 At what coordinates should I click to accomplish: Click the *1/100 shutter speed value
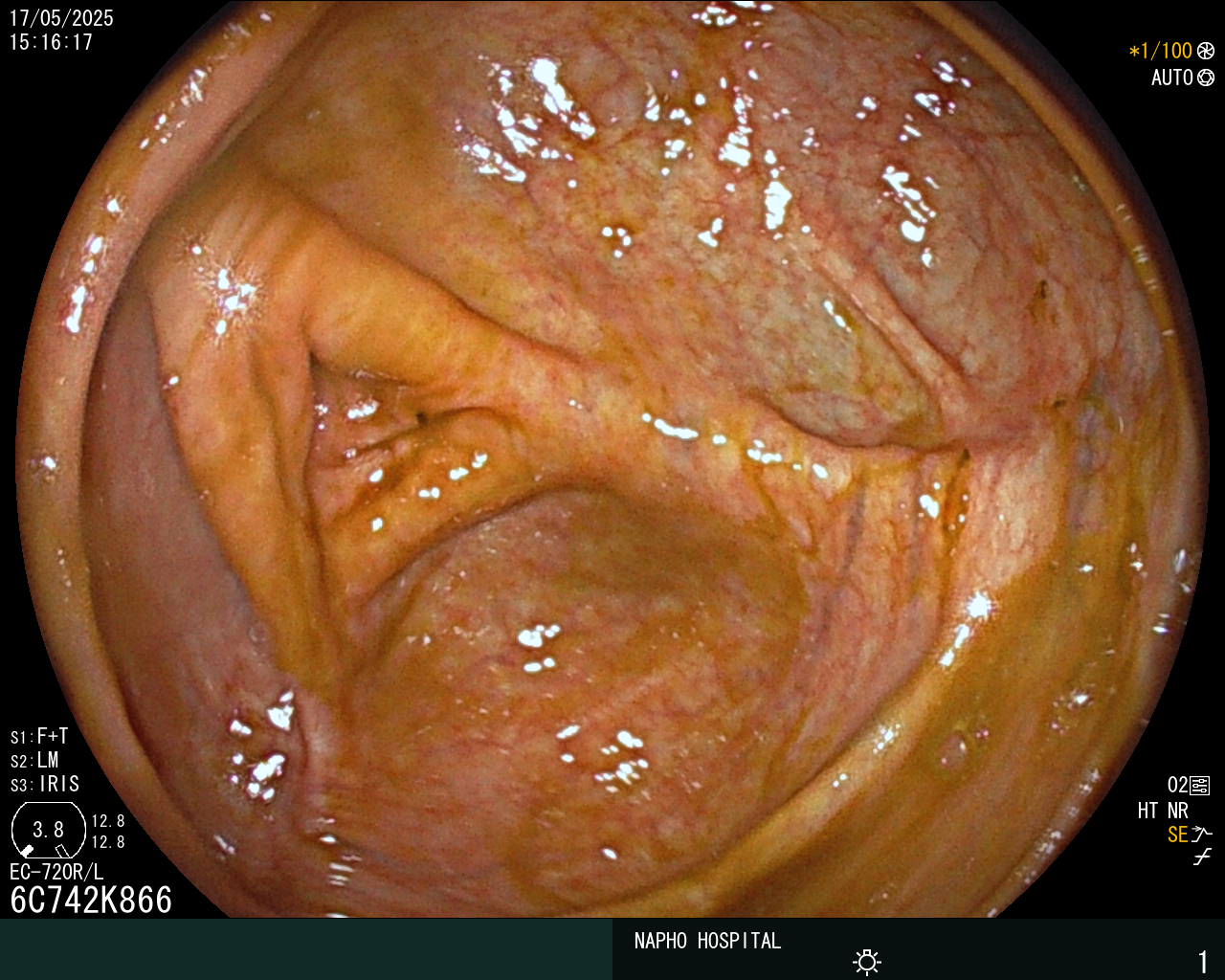point(1161,51)
